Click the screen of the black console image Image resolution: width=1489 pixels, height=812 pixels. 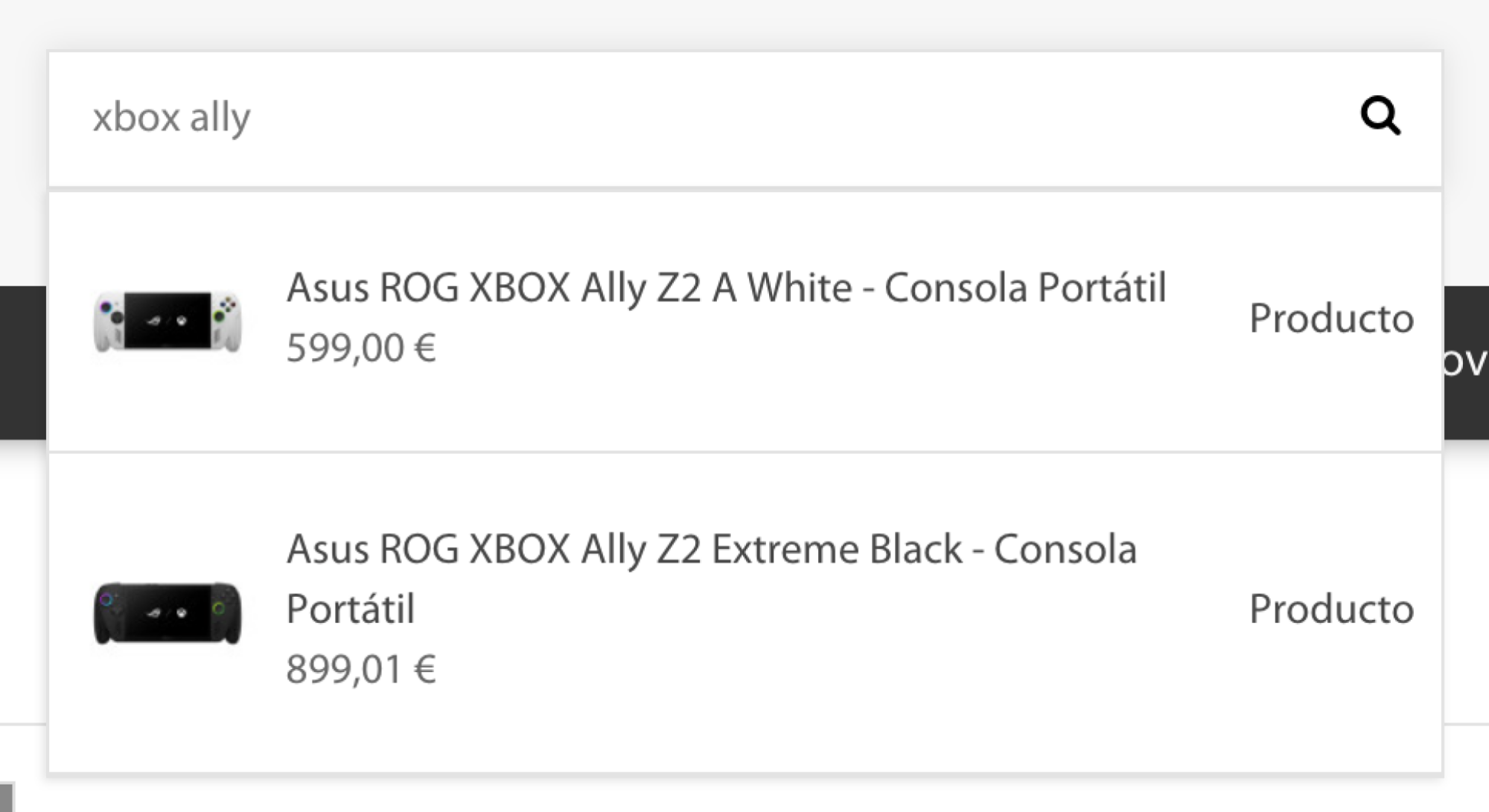point(168,612)
